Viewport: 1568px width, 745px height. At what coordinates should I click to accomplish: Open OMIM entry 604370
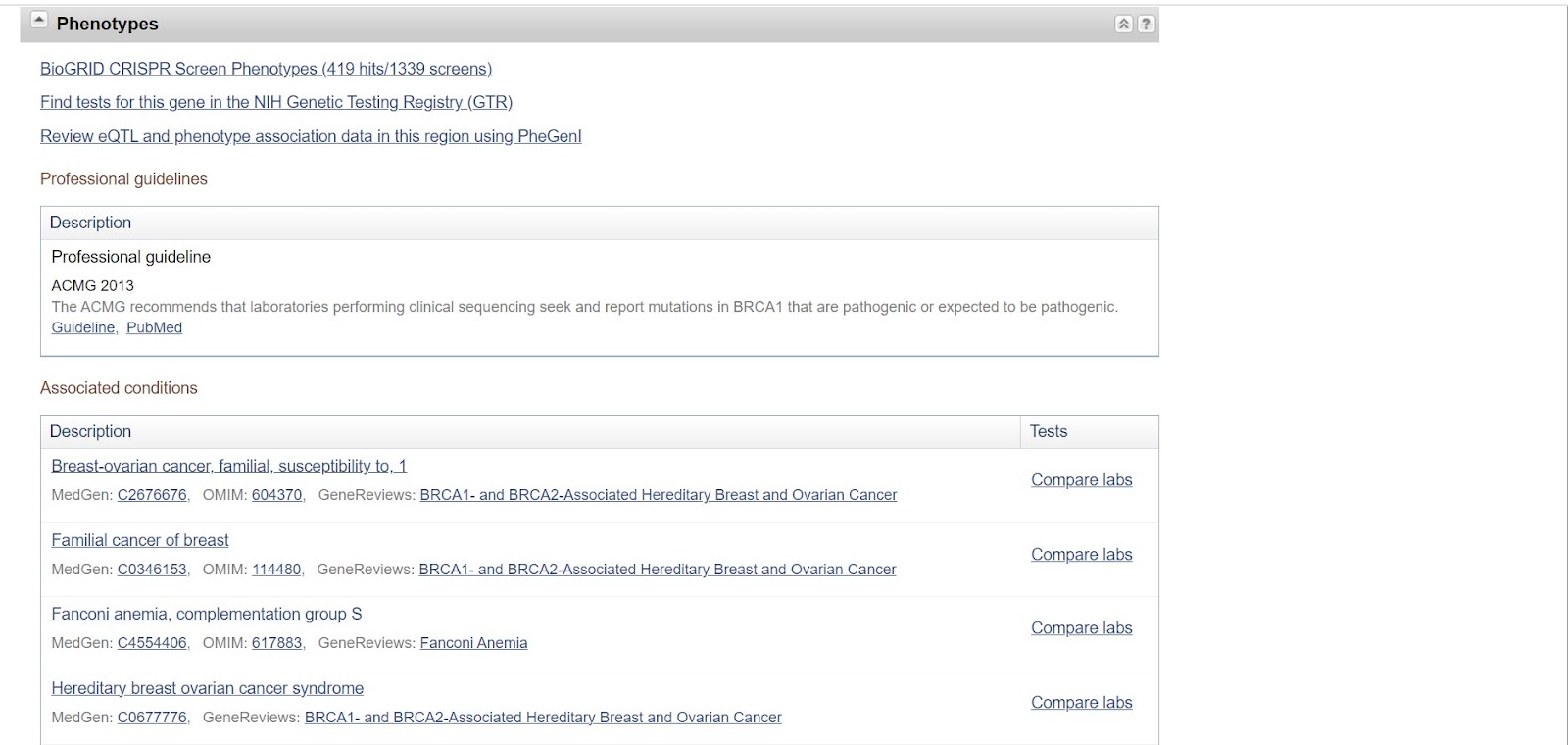click(x=277, y=495)
